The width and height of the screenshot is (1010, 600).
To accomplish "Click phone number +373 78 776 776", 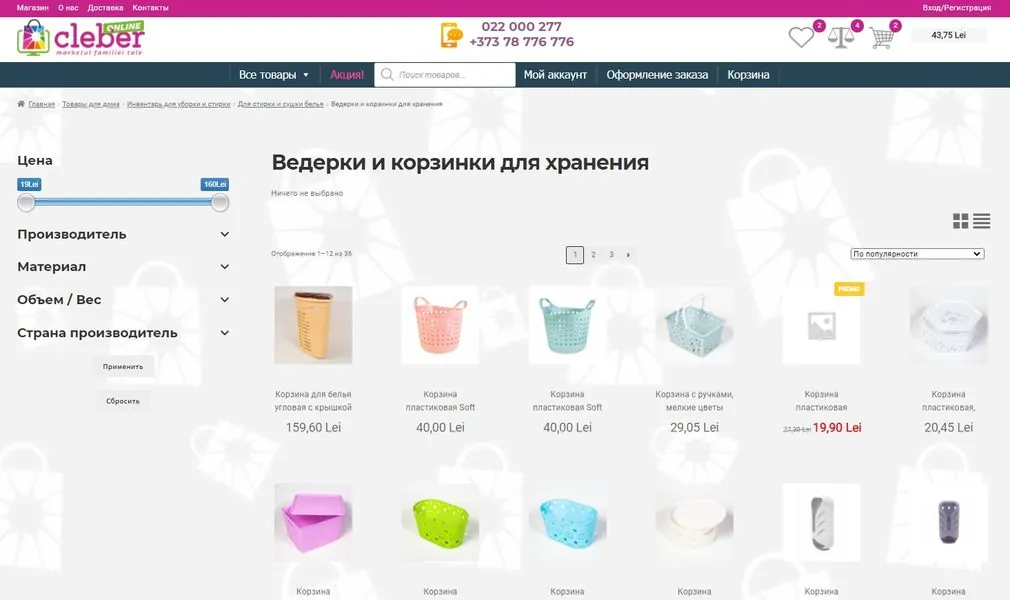I will [521, 42].
